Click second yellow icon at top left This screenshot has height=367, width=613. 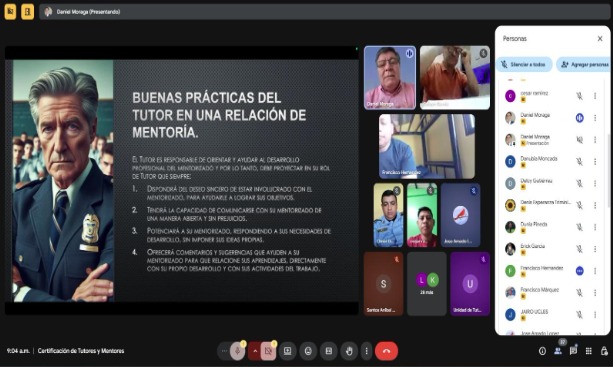click(27, 12)
